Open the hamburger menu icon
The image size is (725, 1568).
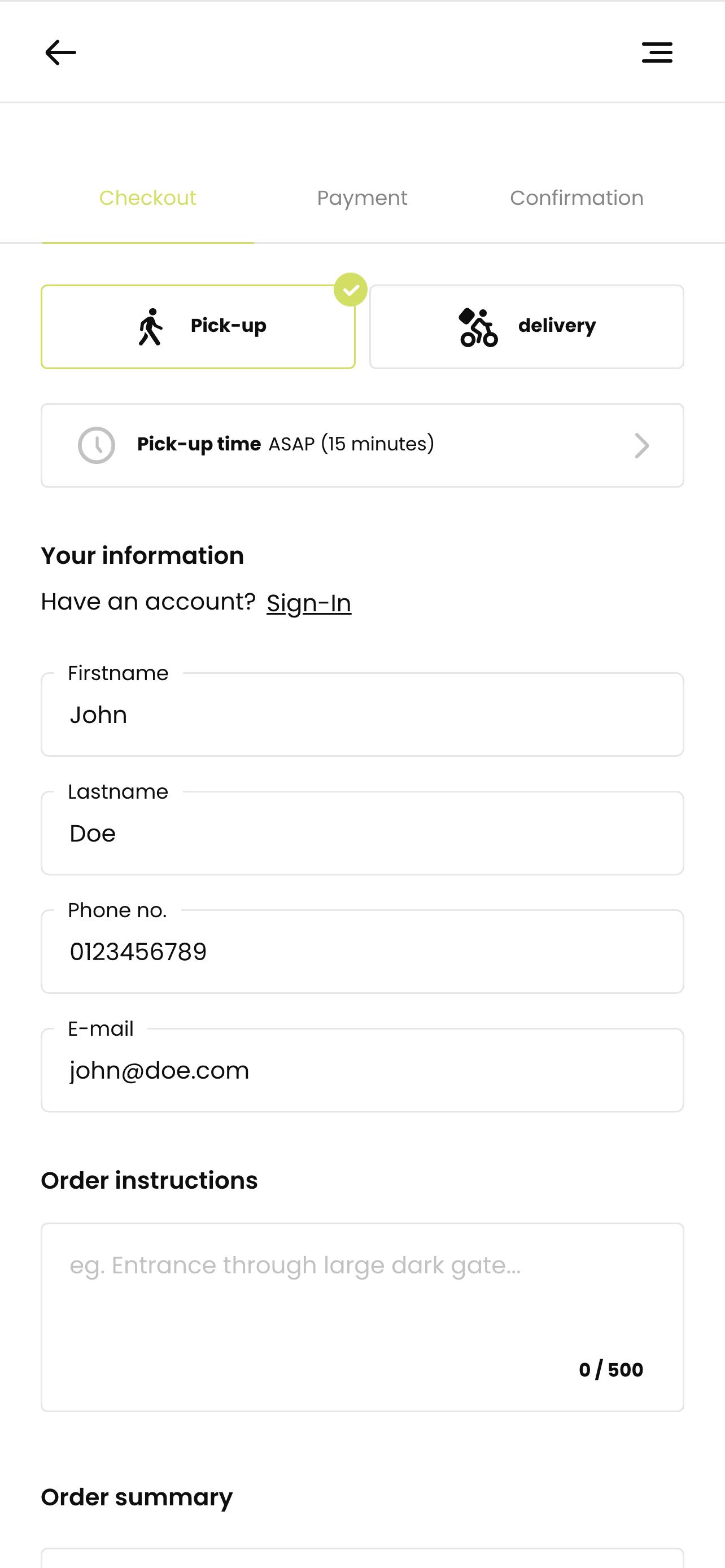click(x=657, y=52)
